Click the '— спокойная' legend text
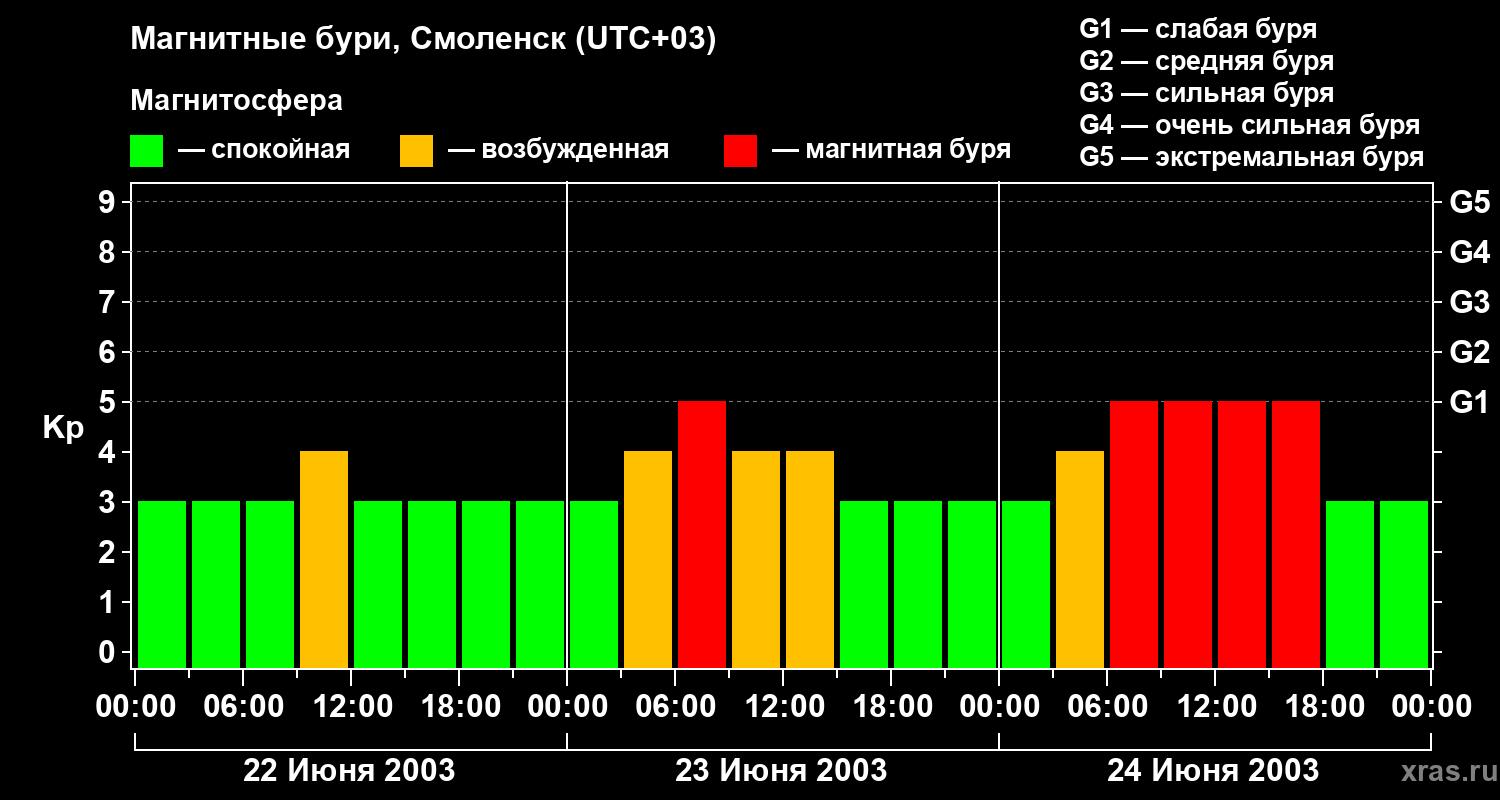The height and width of the screenshot is (800, 1500). click(x=264, y=151)
